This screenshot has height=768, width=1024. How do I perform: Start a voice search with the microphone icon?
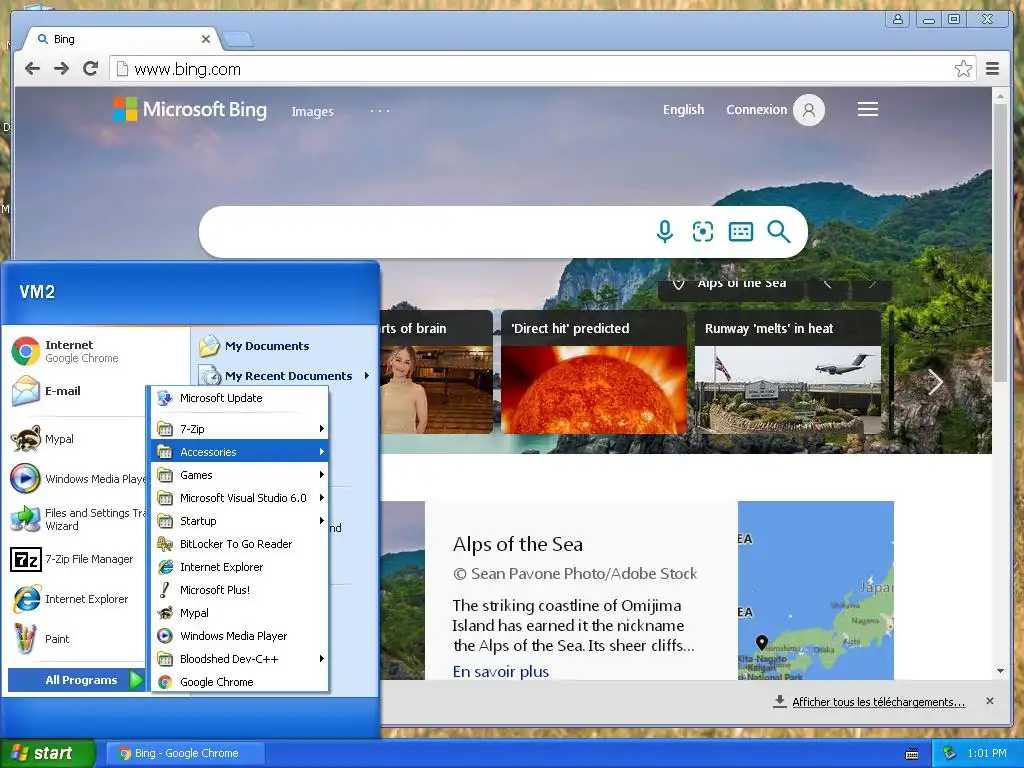coord(665,231)
